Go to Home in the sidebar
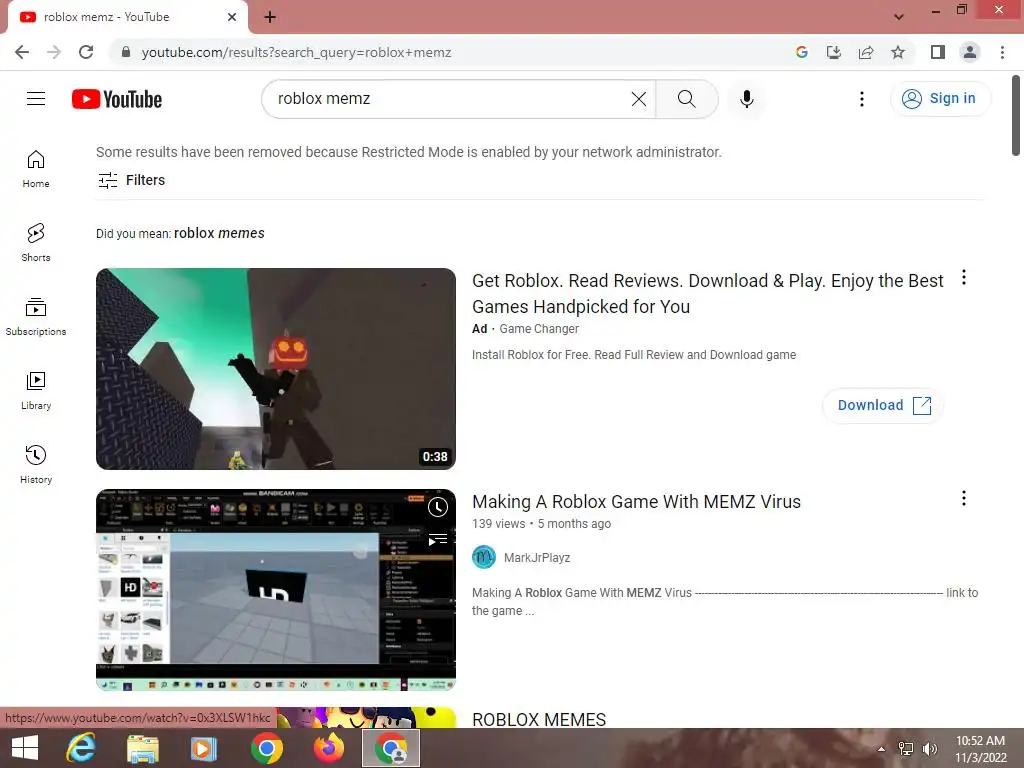Image resolution: width=1024 pixels, height=768 pixels. click(x=36, y=169)
